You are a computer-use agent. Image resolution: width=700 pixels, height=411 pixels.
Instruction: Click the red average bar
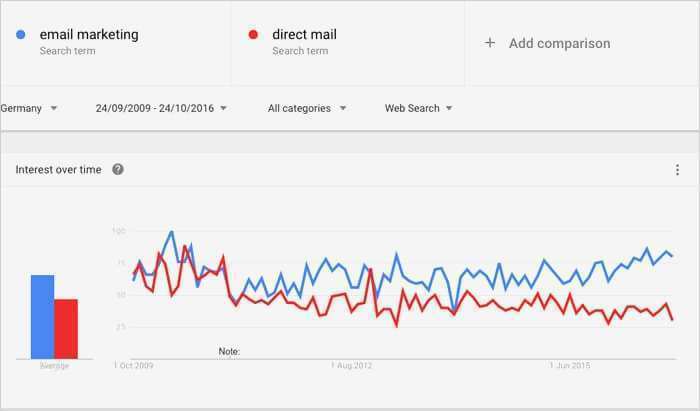coord(66,328)
